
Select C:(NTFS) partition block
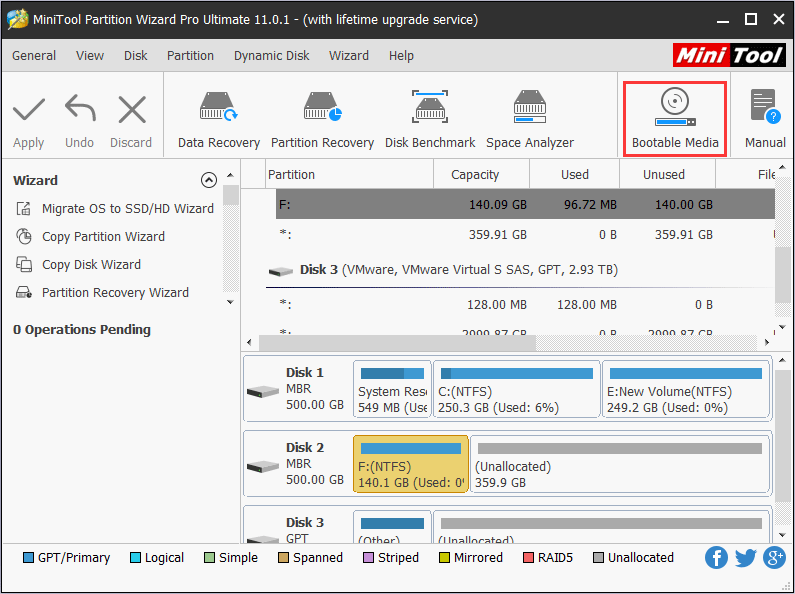point(517,389)
